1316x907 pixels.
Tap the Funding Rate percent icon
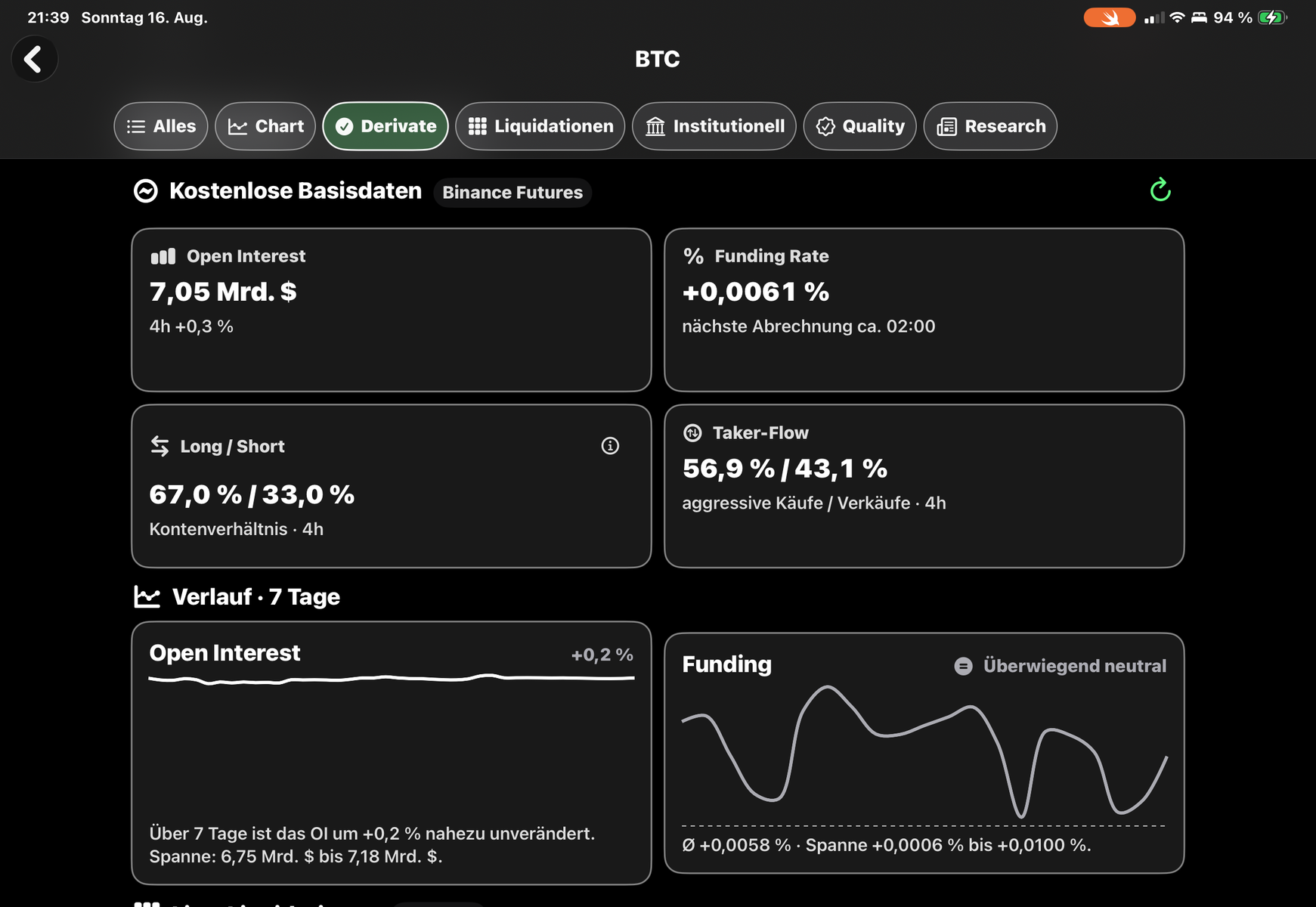tap(693, 256)
